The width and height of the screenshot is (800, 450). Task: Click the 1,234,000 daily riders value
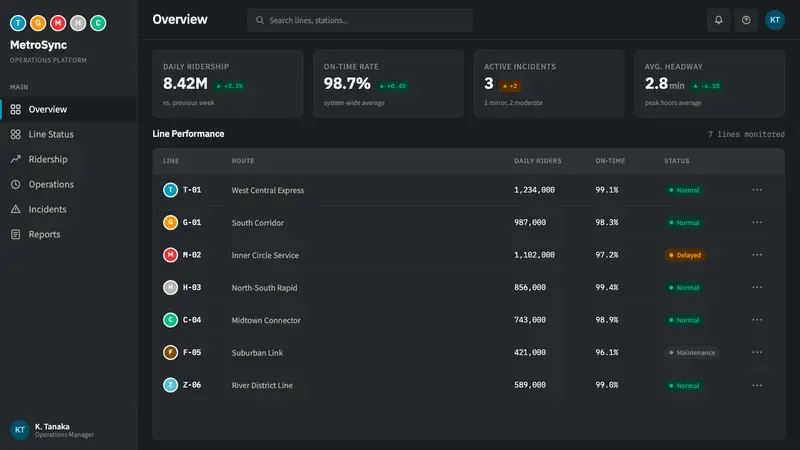534,190
